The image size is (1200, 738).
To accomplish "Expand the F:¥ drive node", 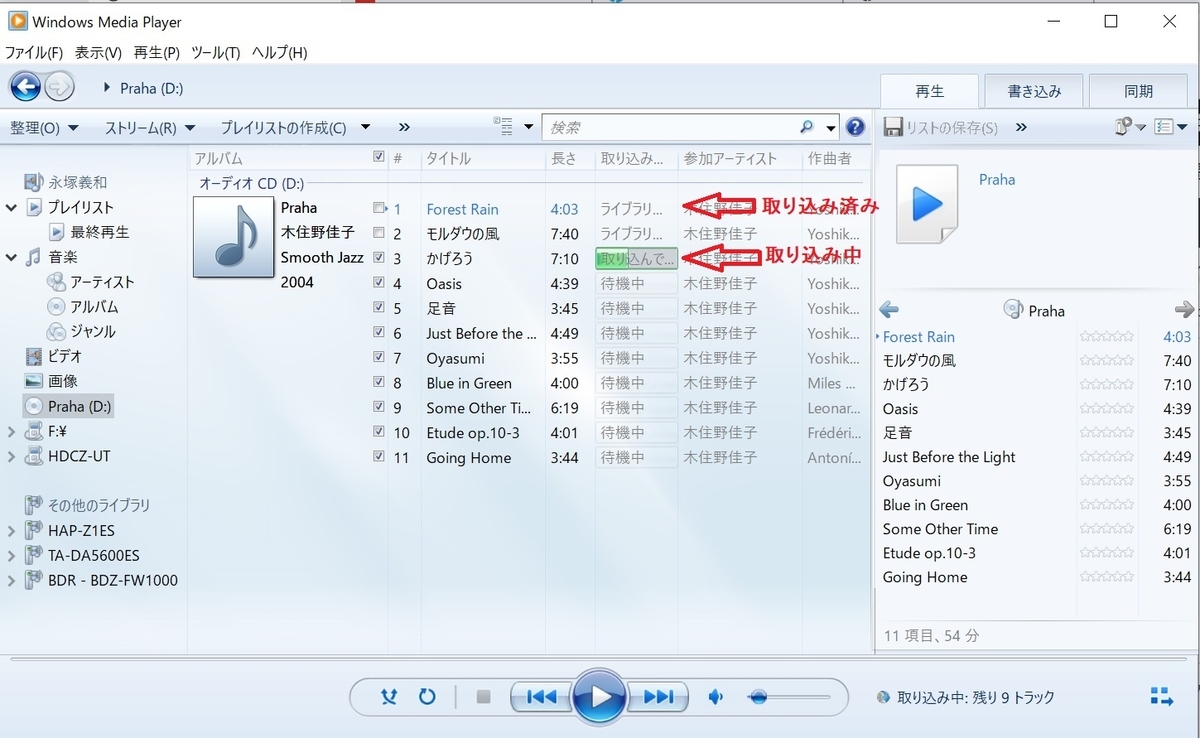I will pyautogui.click(x=11, y=431).
